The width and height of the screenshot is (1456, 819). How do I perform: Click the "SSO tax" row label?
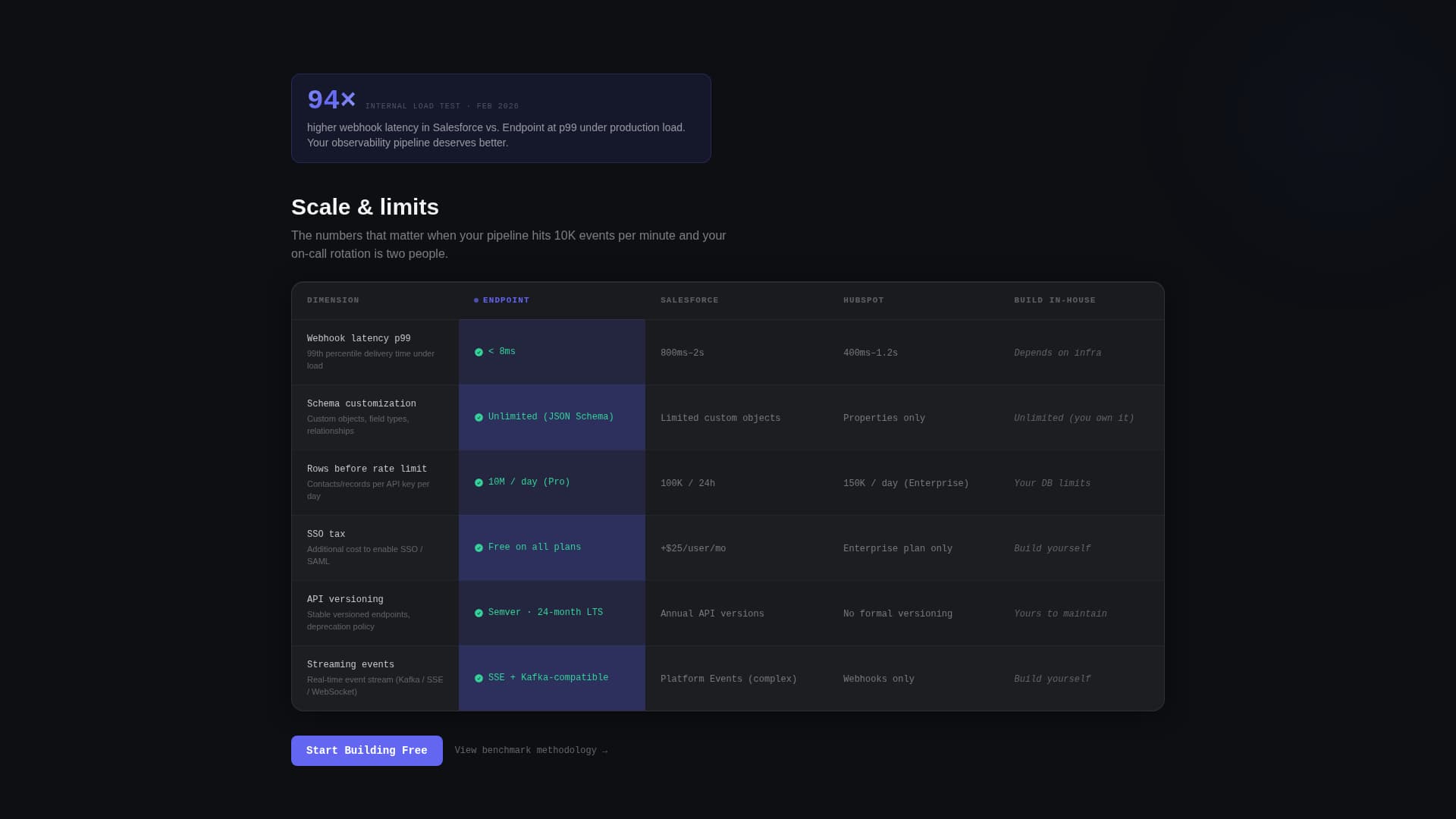click(326, 534)
